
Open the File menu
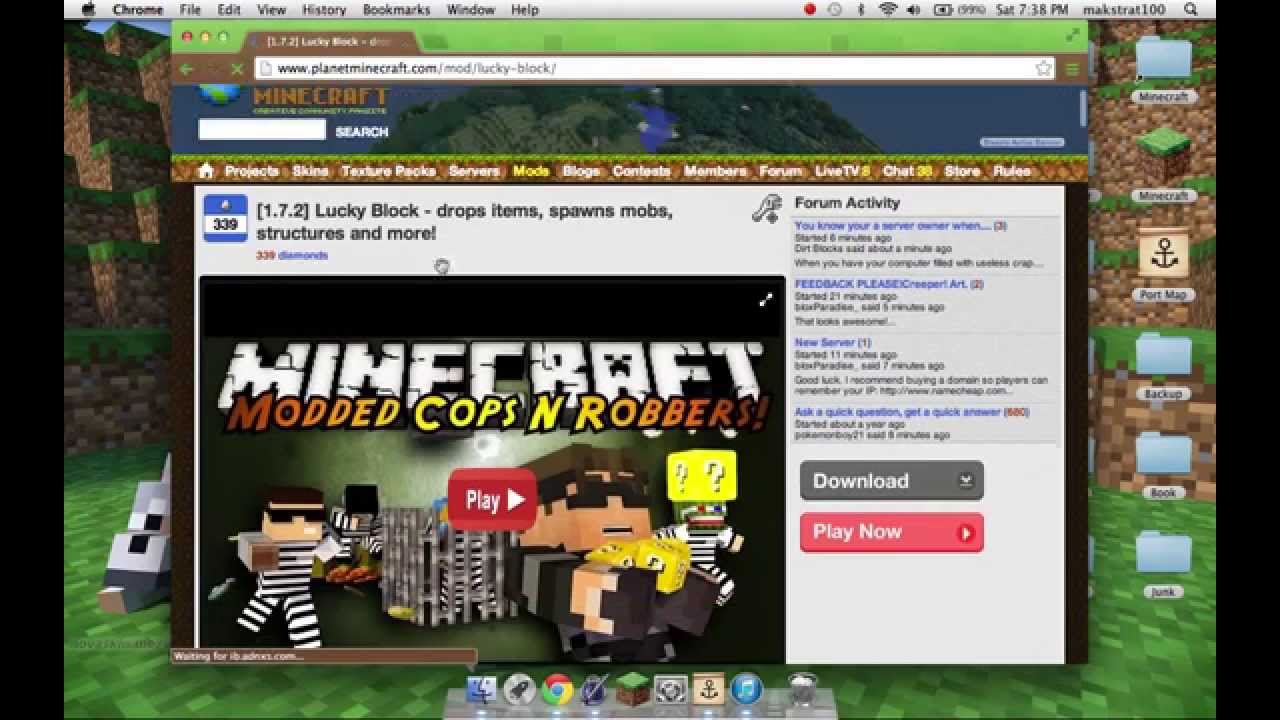[190, 9]
